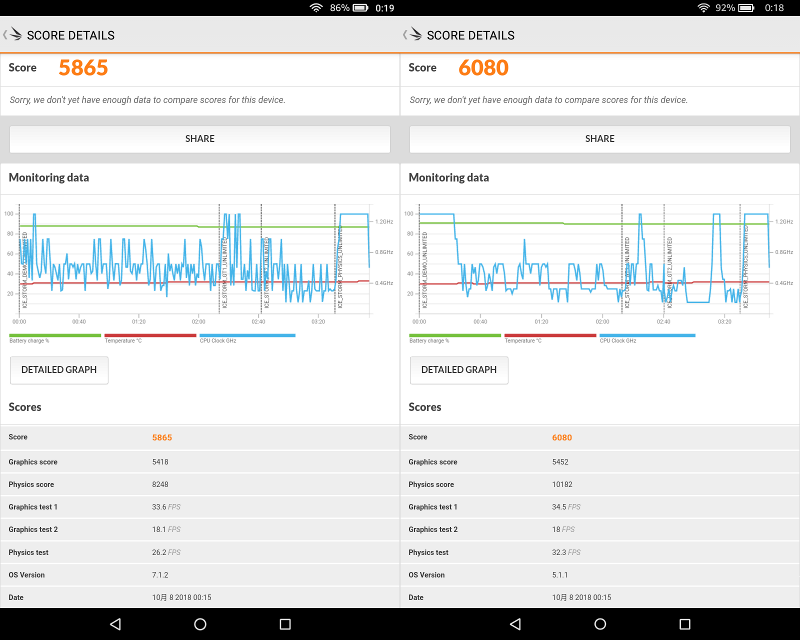Viewport: 800px width, 640px height.
Task: Click SCORE DETAILS title on right screen
Action: 471,35
